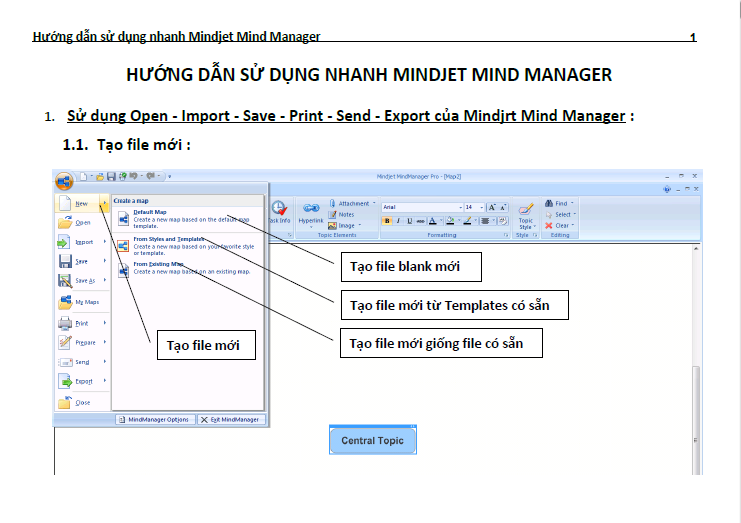Image resolution: width=741 pixels, height=523 pixels.
Task: Choose From Existing Map option
Action: (x=189, y=268)
